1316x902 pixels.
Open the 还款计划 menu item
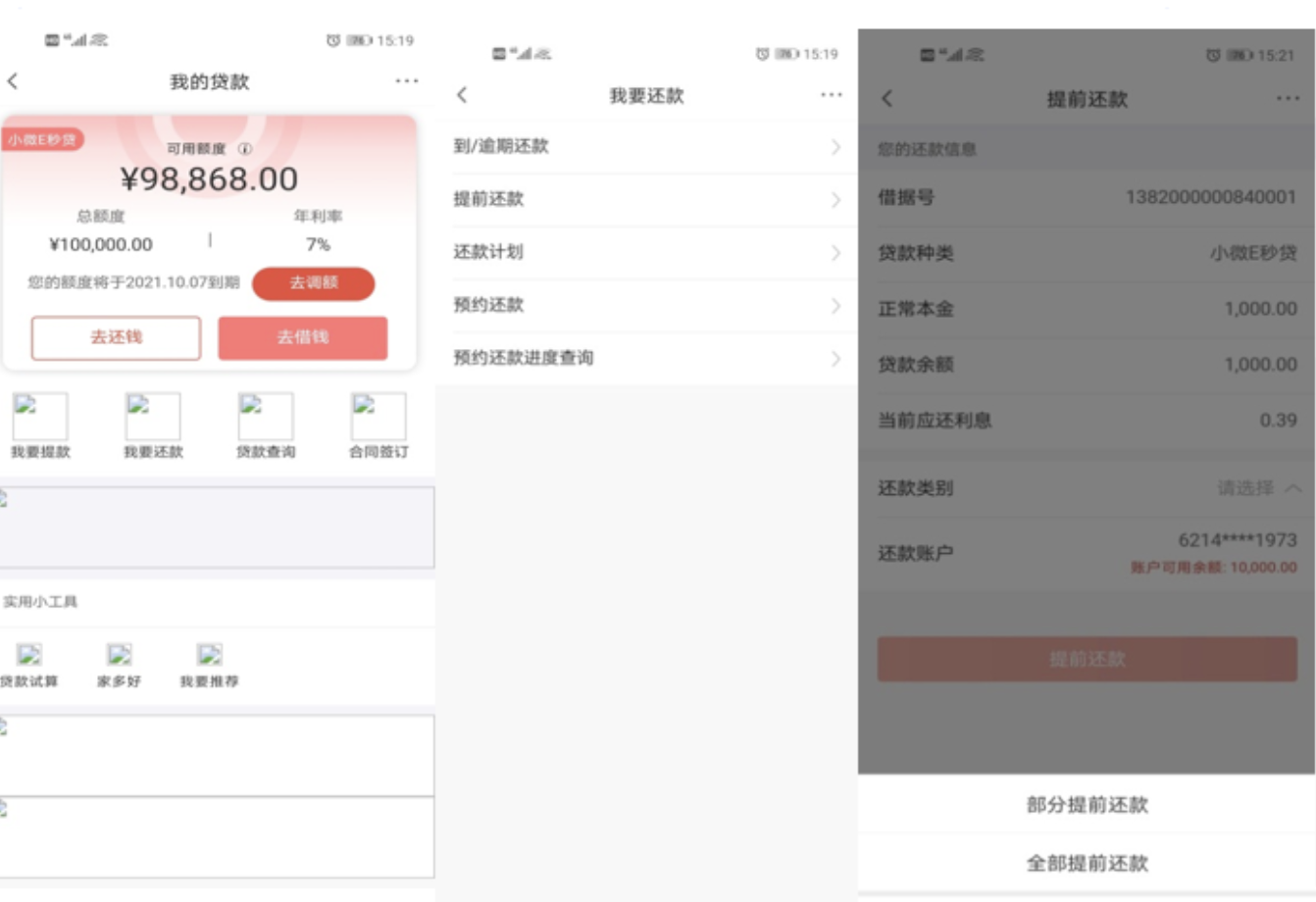pyautogui.click(x=647, y=253)
